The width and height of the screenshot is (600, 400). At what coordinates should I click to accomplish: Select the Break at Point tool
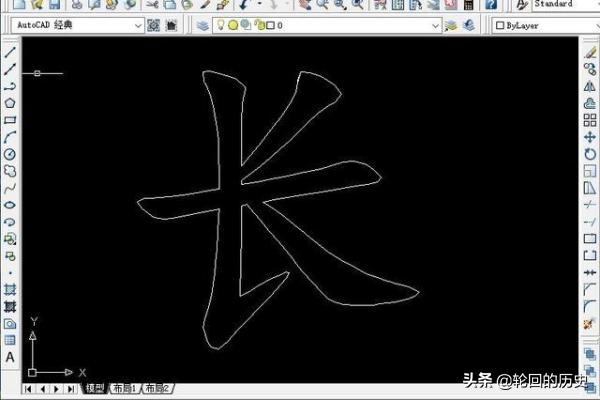point(590,239)
